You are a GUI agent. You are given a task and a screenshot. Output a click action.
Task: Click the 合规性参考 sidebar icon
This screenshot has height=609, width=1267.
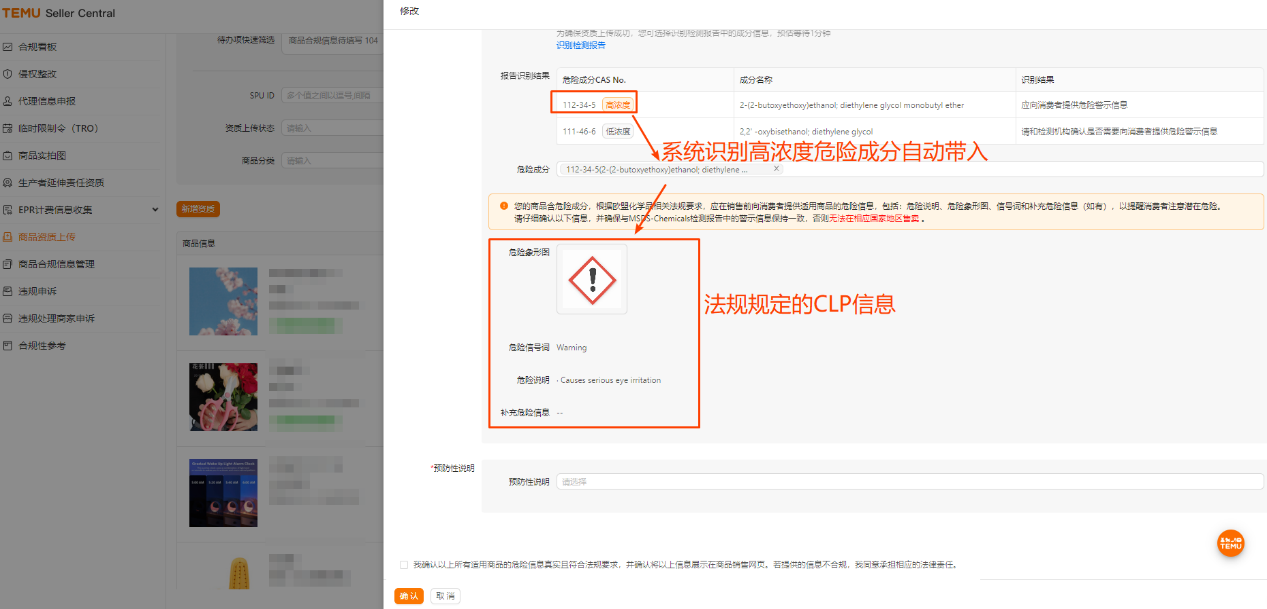coord(50,343)
